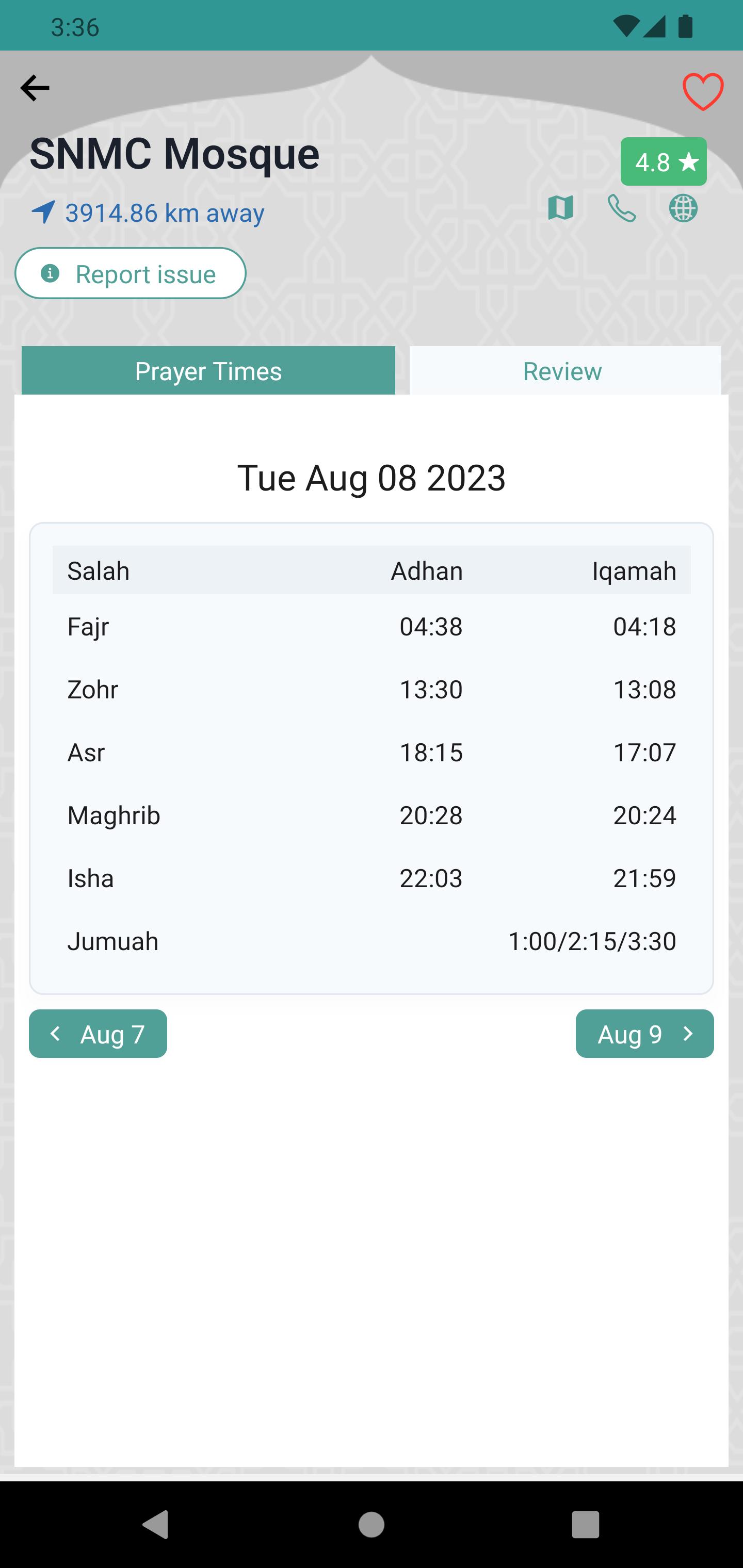Tap the date heading Tue Aug 08 2023
The height and width of the screenshot is (1568, 743).
tap(372, 478)
